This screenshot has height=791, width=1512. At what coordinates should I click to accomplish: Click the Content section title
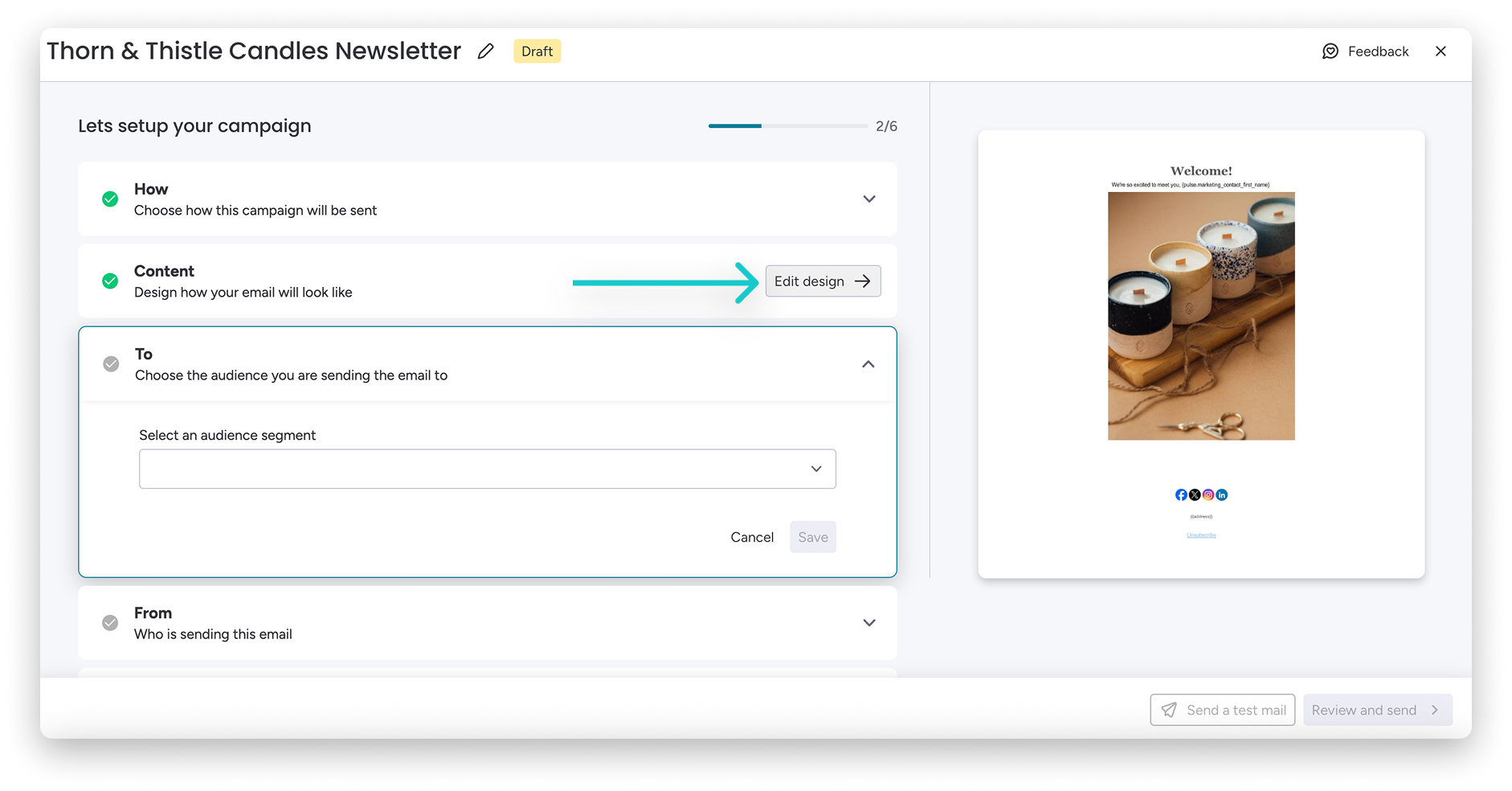pyautogui.click(x=164, y=271)
